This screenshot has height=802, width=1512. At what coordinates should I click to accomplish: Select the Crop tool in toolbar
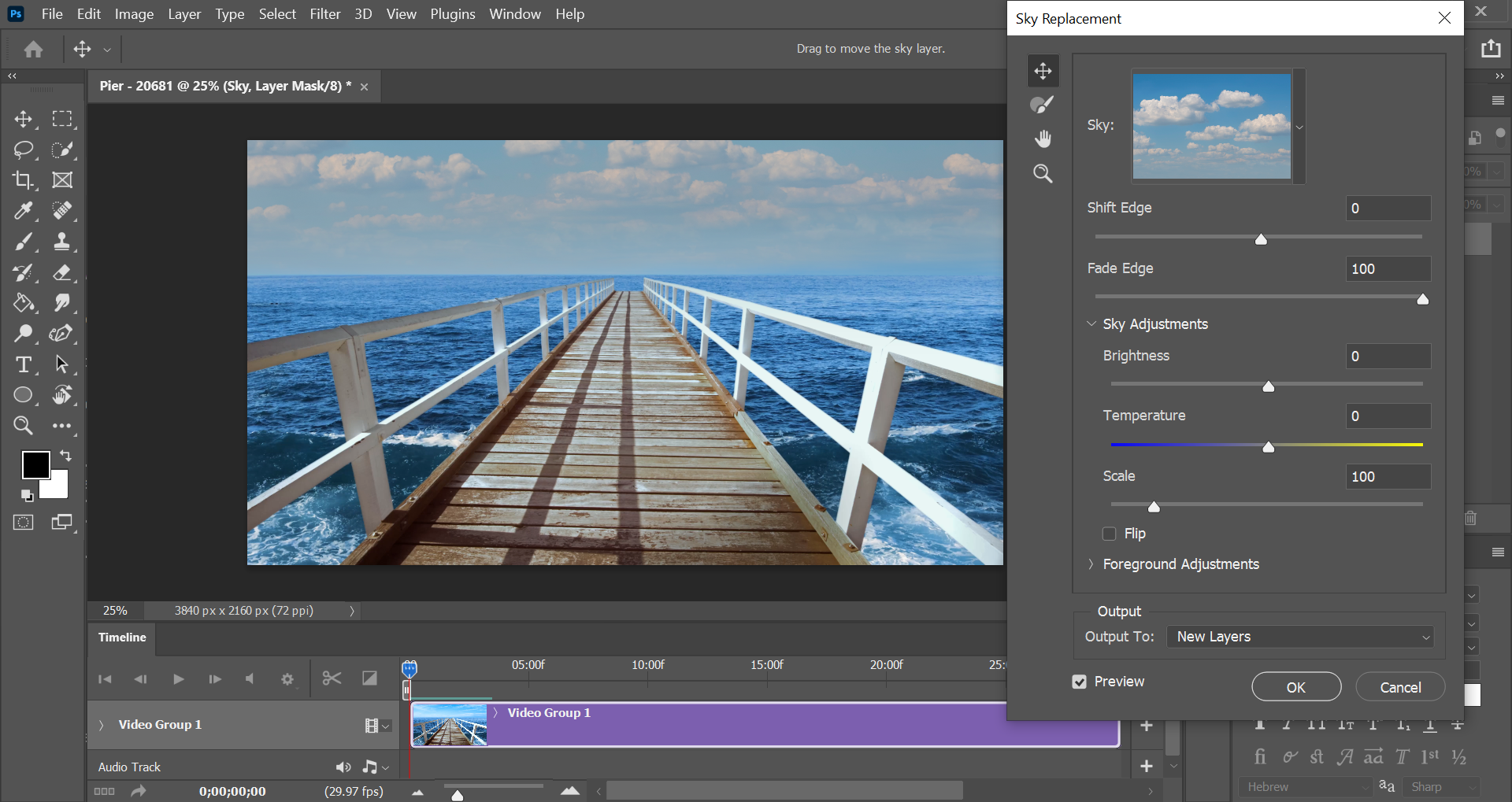[23, 180]
